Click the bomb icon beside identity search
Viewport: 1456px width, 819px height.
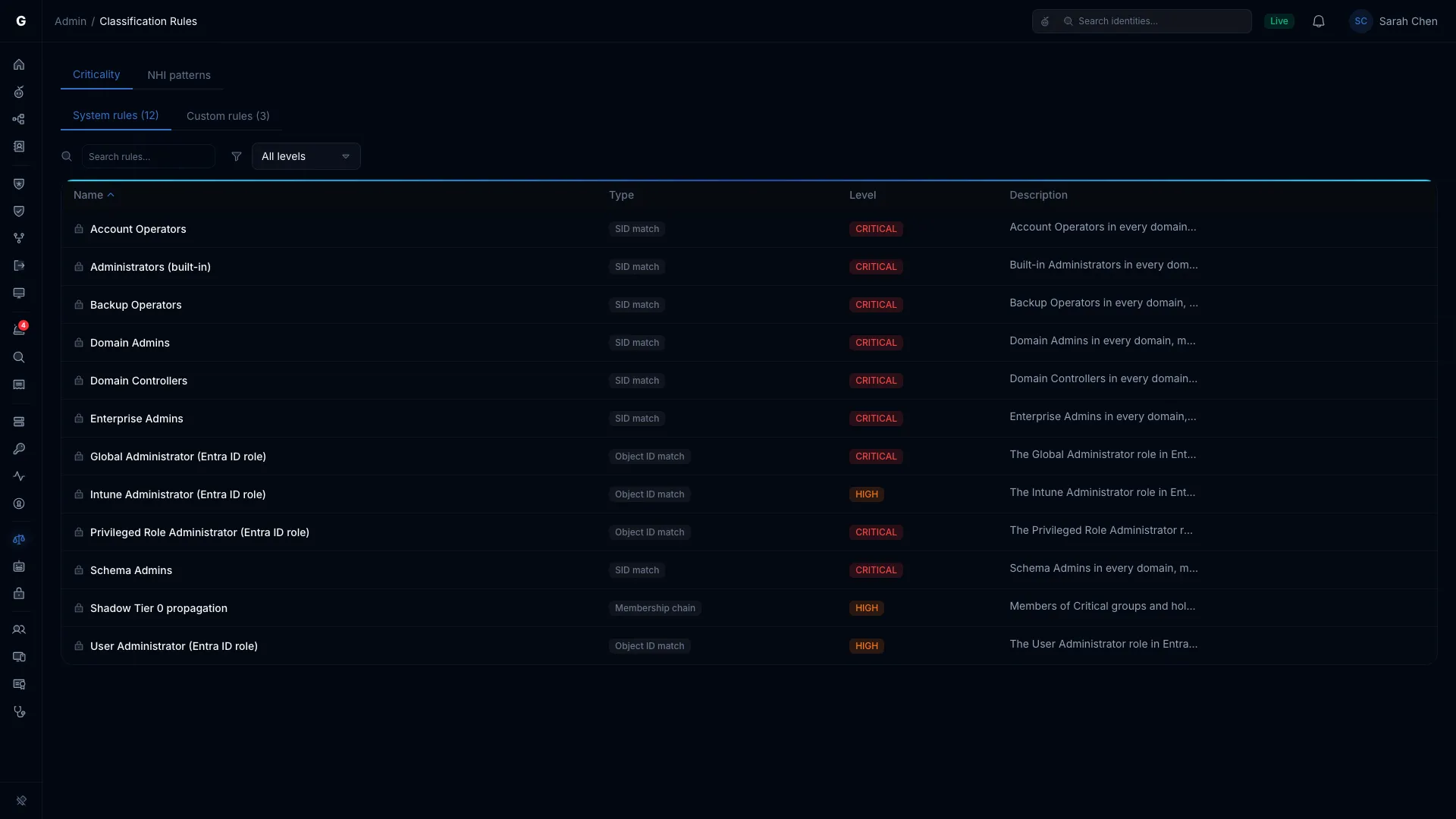pyautogui.click(x=1045, y=21)
